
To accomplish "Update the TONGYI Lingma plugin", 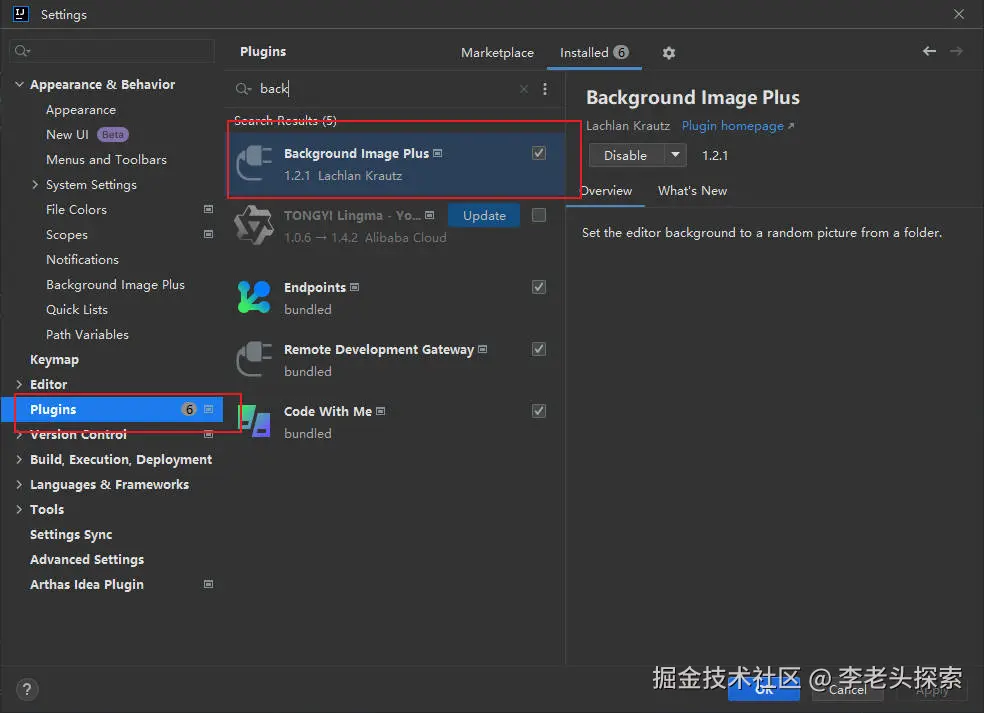I will (484, 215).
